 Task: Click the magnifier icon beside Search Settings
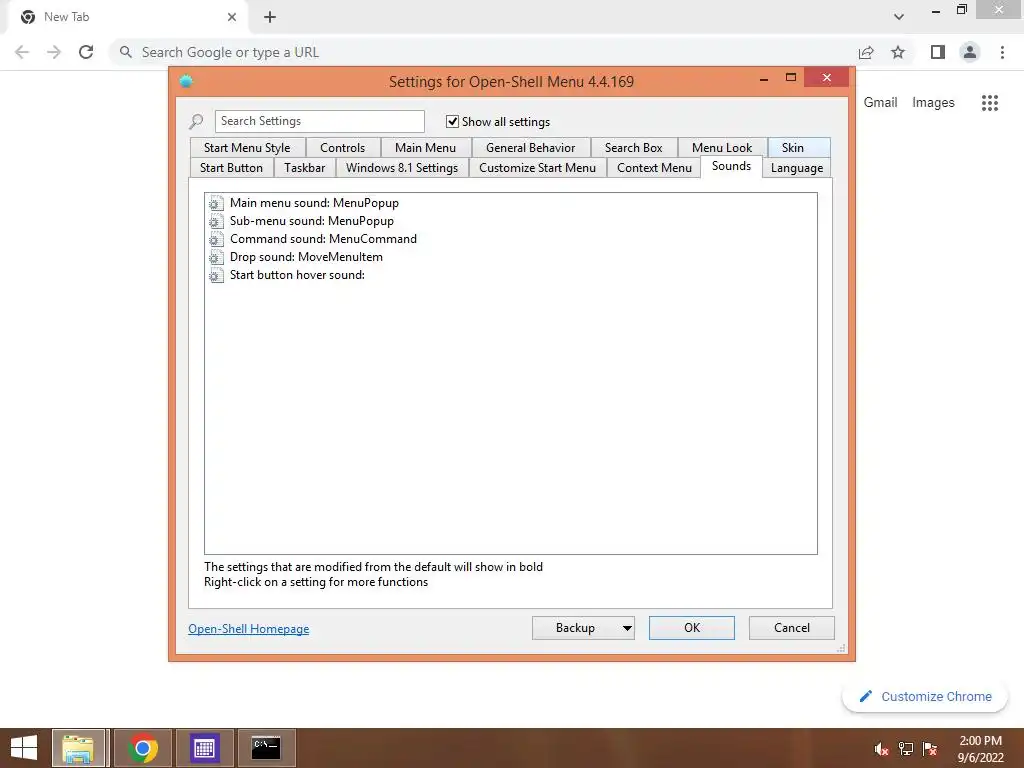196,121
